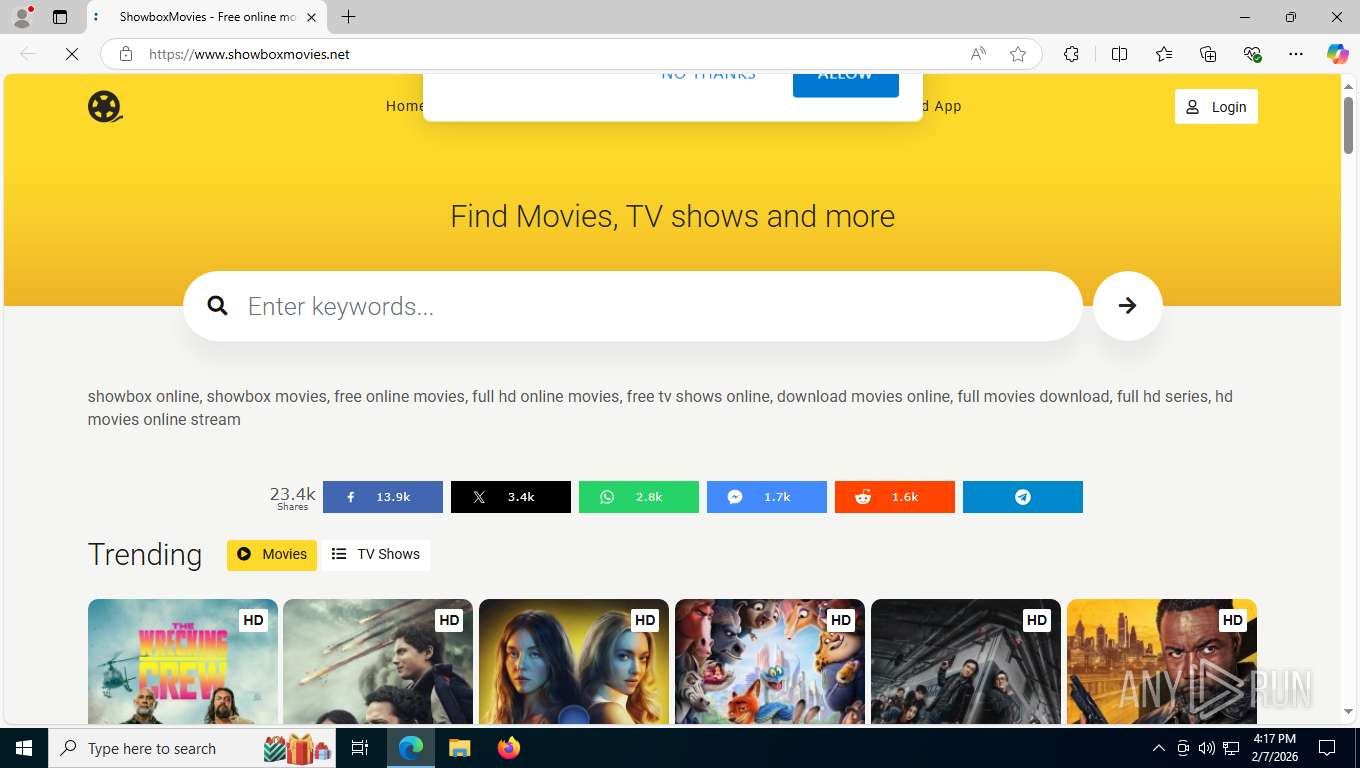The width and height of the screenshot is (1360, 768).
Task: Stop loading the page
Action: [x=72, y=54]
